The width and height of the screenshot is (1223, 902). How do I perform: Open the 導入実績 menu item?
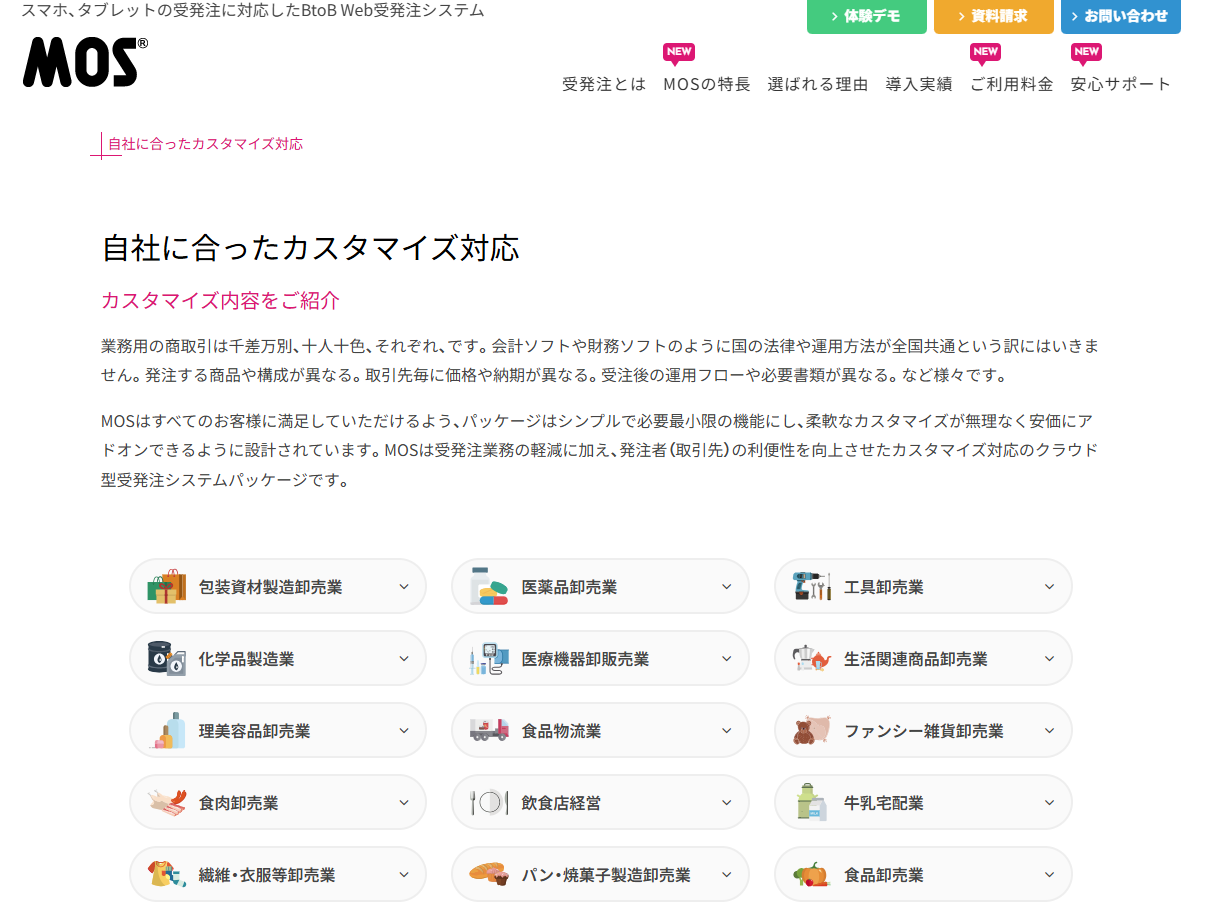tap(919, 84)
